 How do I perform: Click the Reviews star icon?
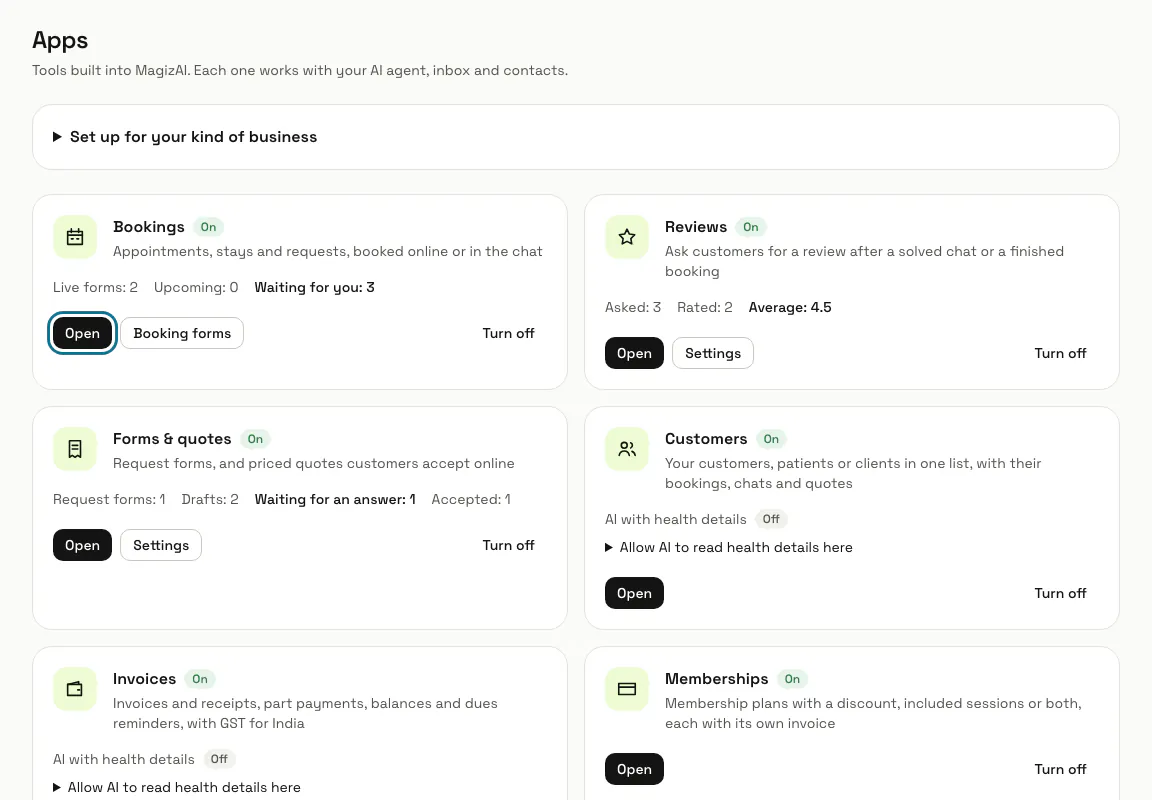tap(627, 237)
